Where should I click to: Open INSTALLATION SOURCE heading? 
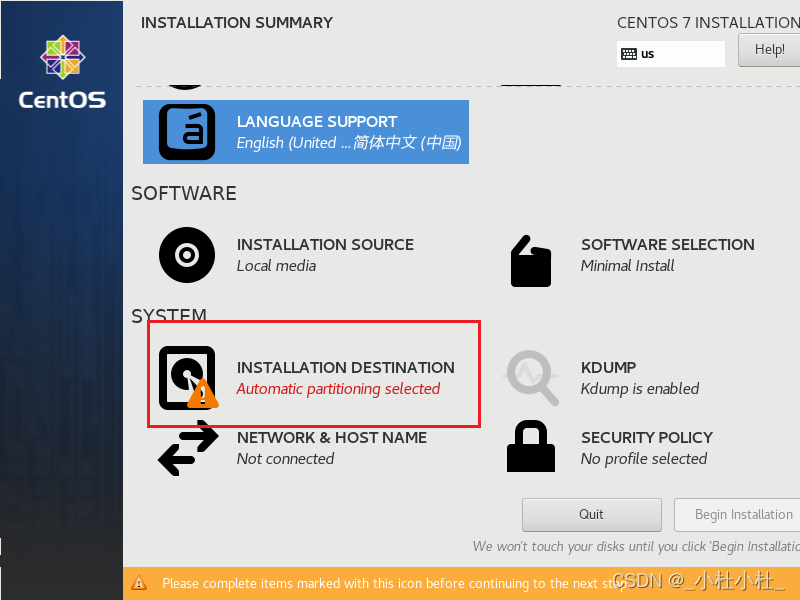325,244
